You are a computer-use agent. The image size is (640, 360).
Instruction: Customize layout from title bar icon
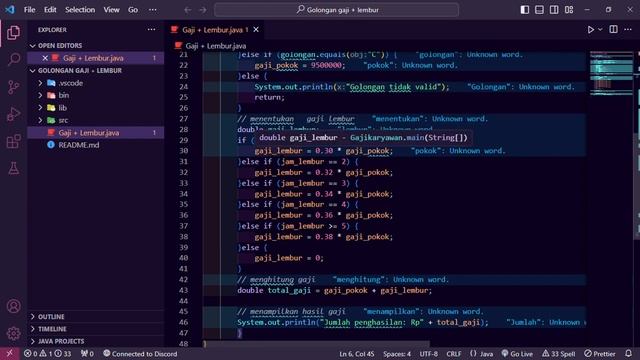click(x=569, y=10)
